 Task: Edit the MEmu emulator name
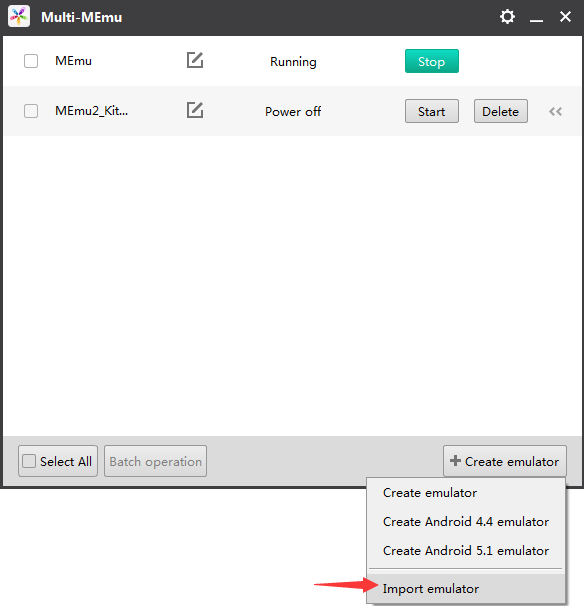point(195,60)
